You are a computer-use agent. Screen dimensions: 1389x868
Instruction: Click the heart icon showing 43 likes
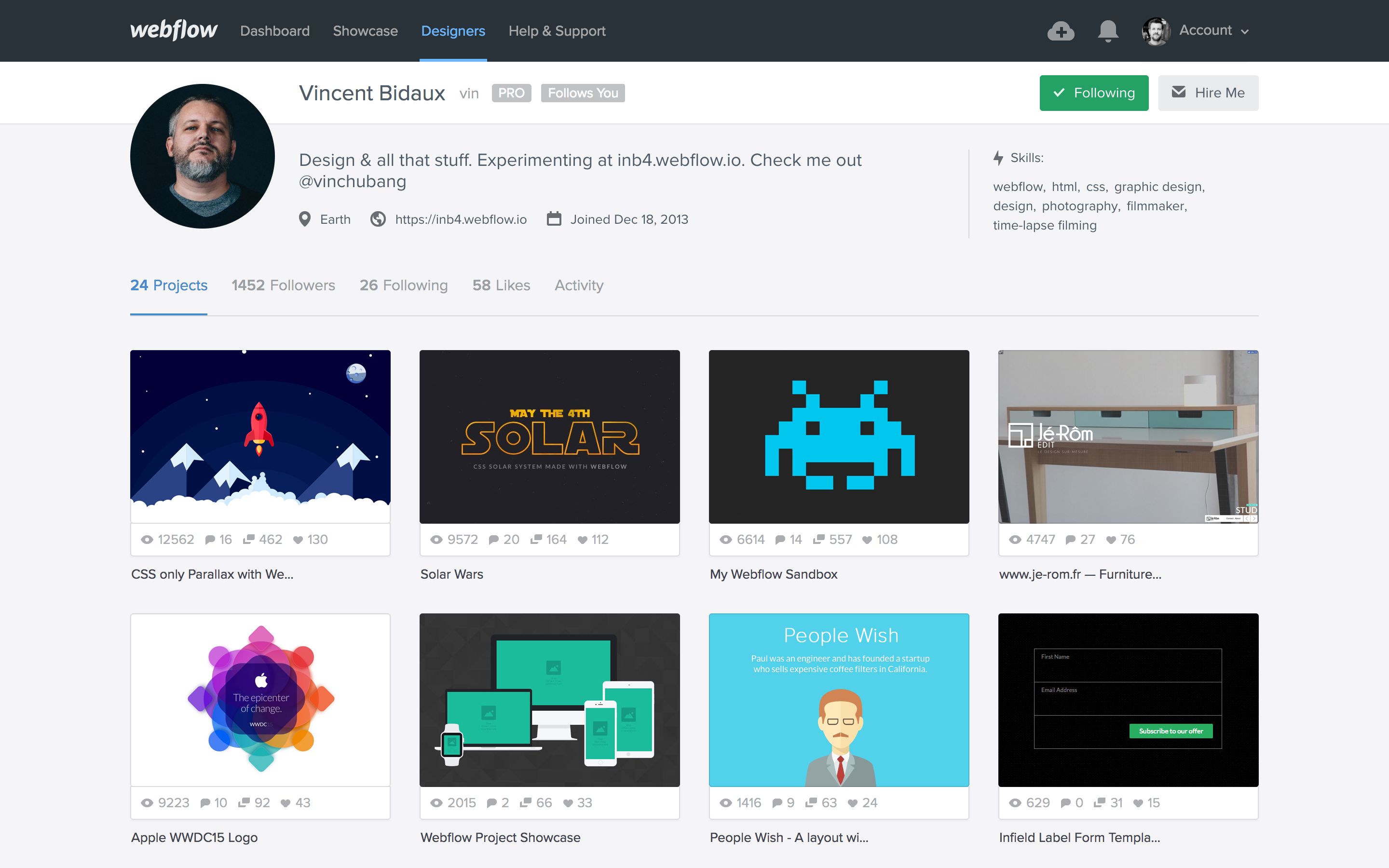click(285, 803)
